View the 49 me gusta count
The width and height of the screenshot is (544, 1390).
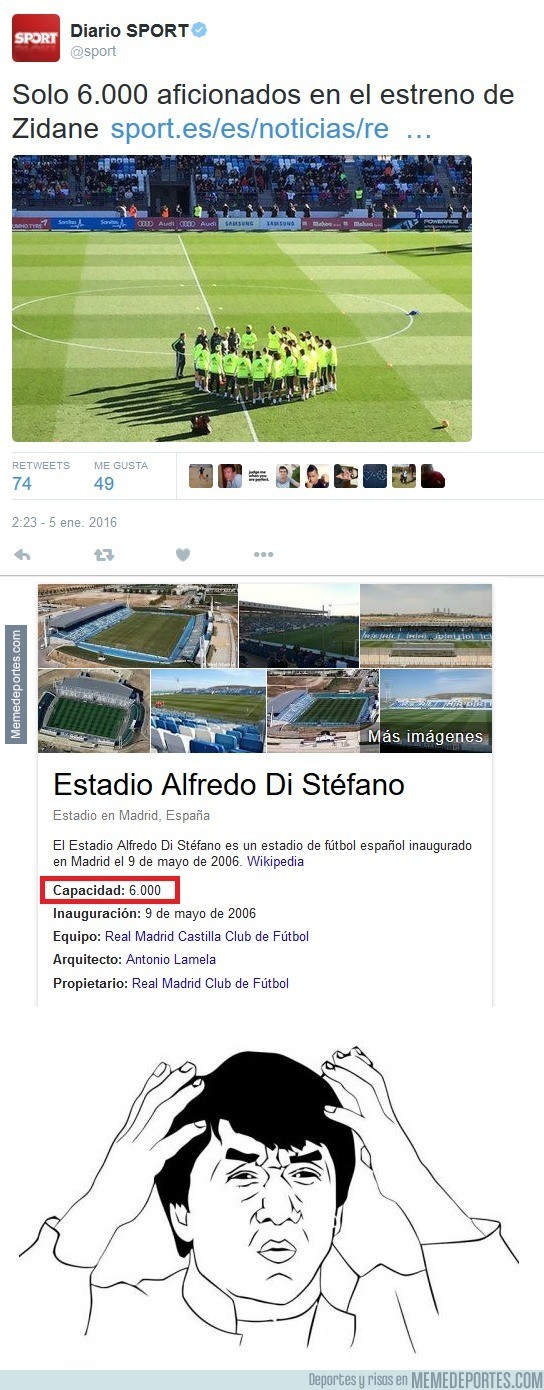pyautogui.click(x=104, y=484)
